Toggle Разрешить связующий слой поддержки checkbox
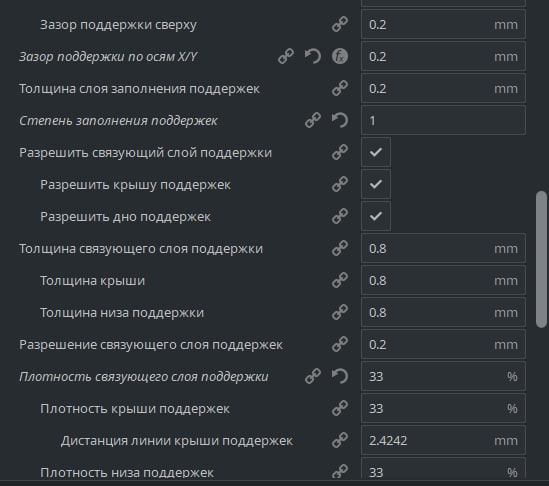549x486 pixels. (x=376, y=152)
